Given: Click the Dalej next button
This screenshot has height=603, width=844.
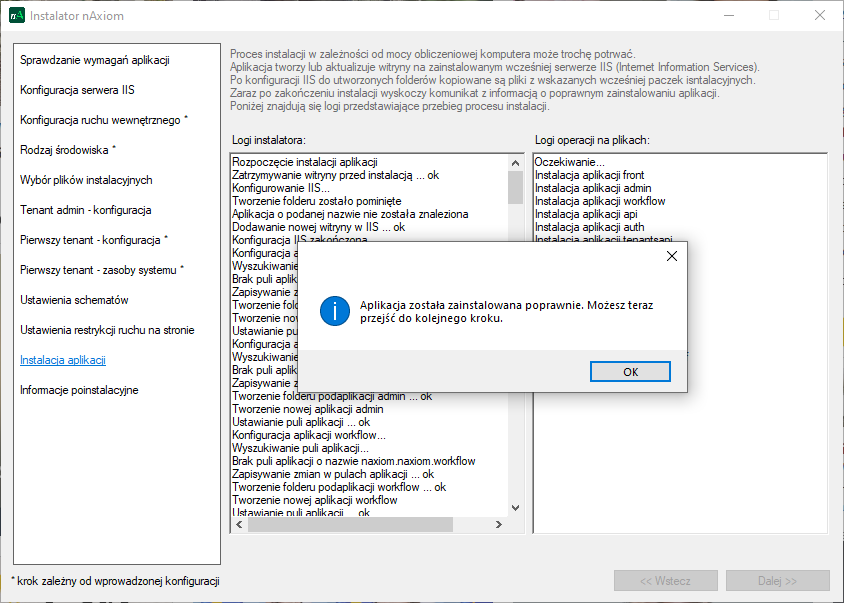Looking at the screenshot, I should (777, 581).
